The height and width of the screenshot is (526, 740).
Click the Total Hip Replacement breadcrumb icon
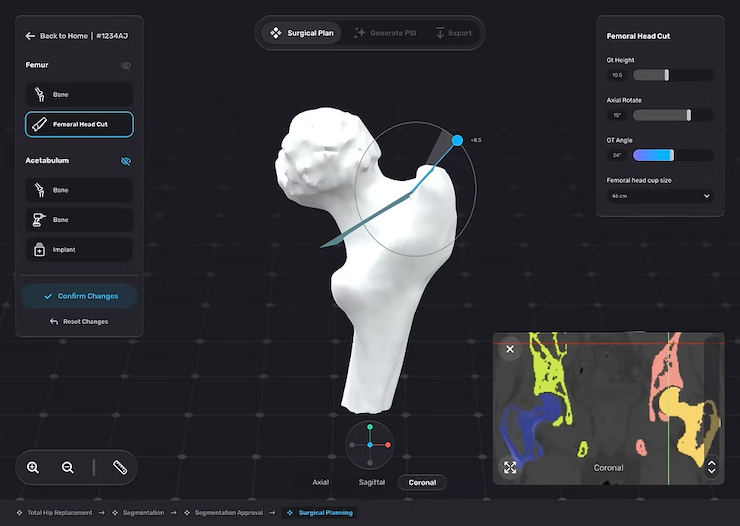pos(19,513)
